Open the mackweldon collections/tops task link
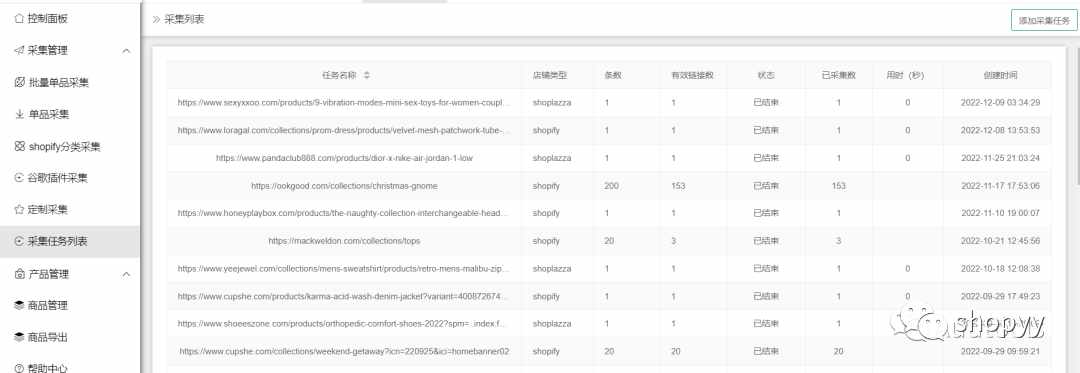 [x=344, y=241]
